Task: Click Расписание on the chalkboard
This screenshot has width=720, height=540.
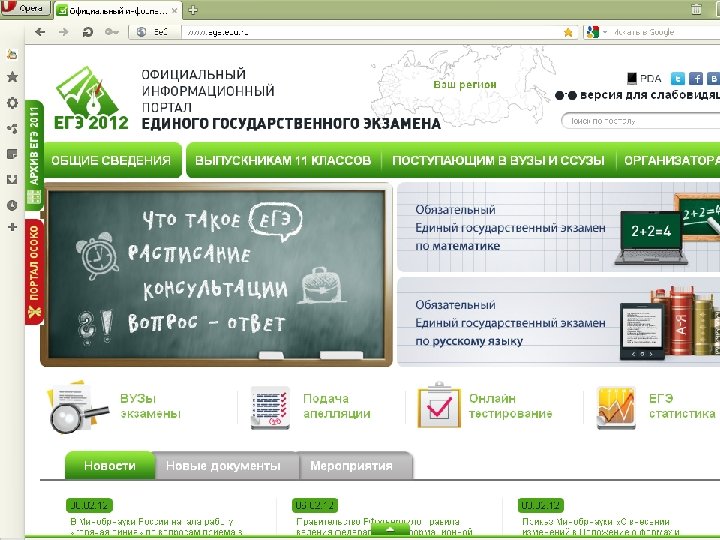Action: click(189, 253)
